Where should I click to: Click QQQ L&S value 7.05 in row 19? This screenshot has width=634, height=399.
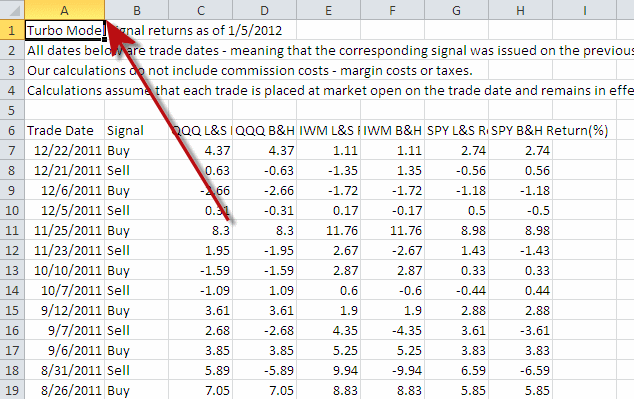pos(201,390)
